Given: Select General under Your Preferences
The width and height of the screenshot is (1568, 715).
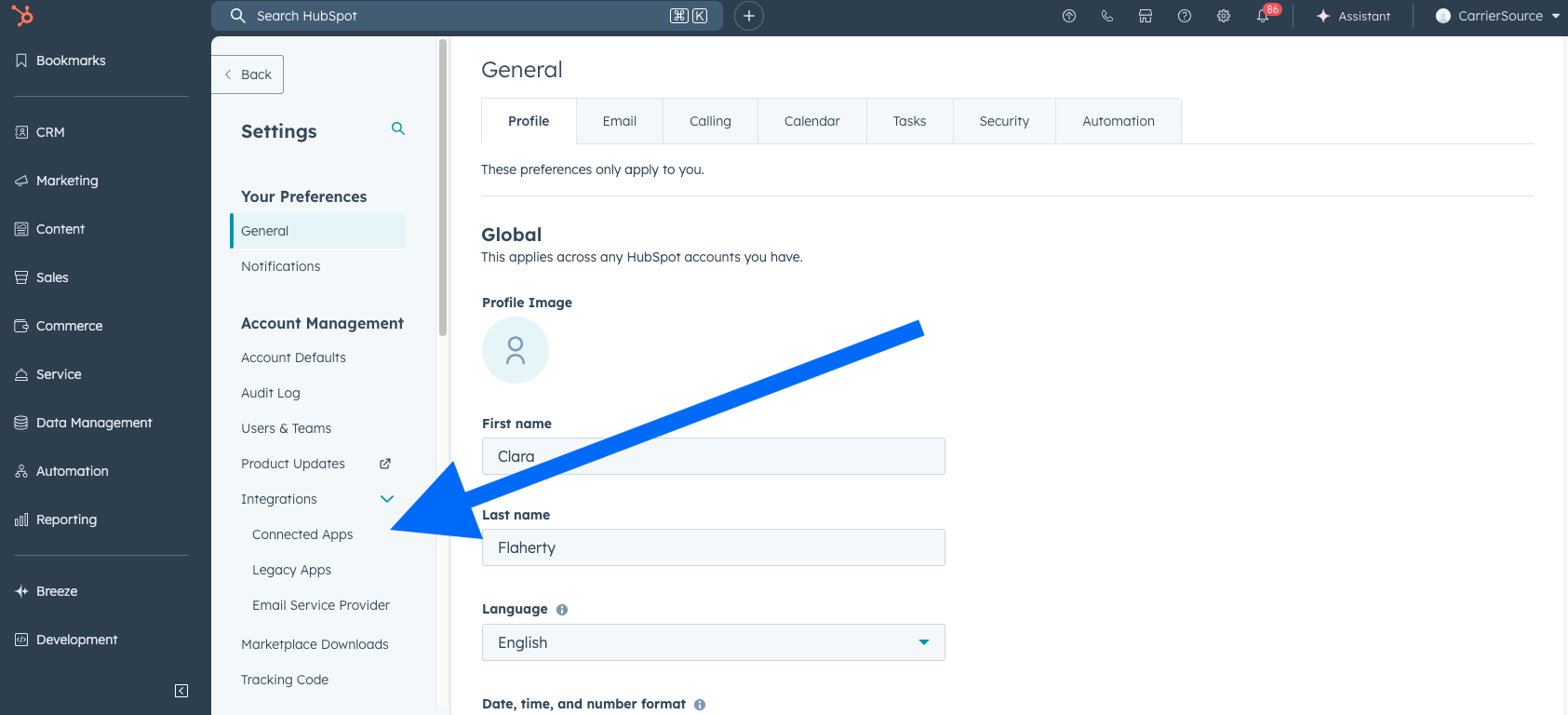Looking at the screenshot, I should (x=318, y=231).
